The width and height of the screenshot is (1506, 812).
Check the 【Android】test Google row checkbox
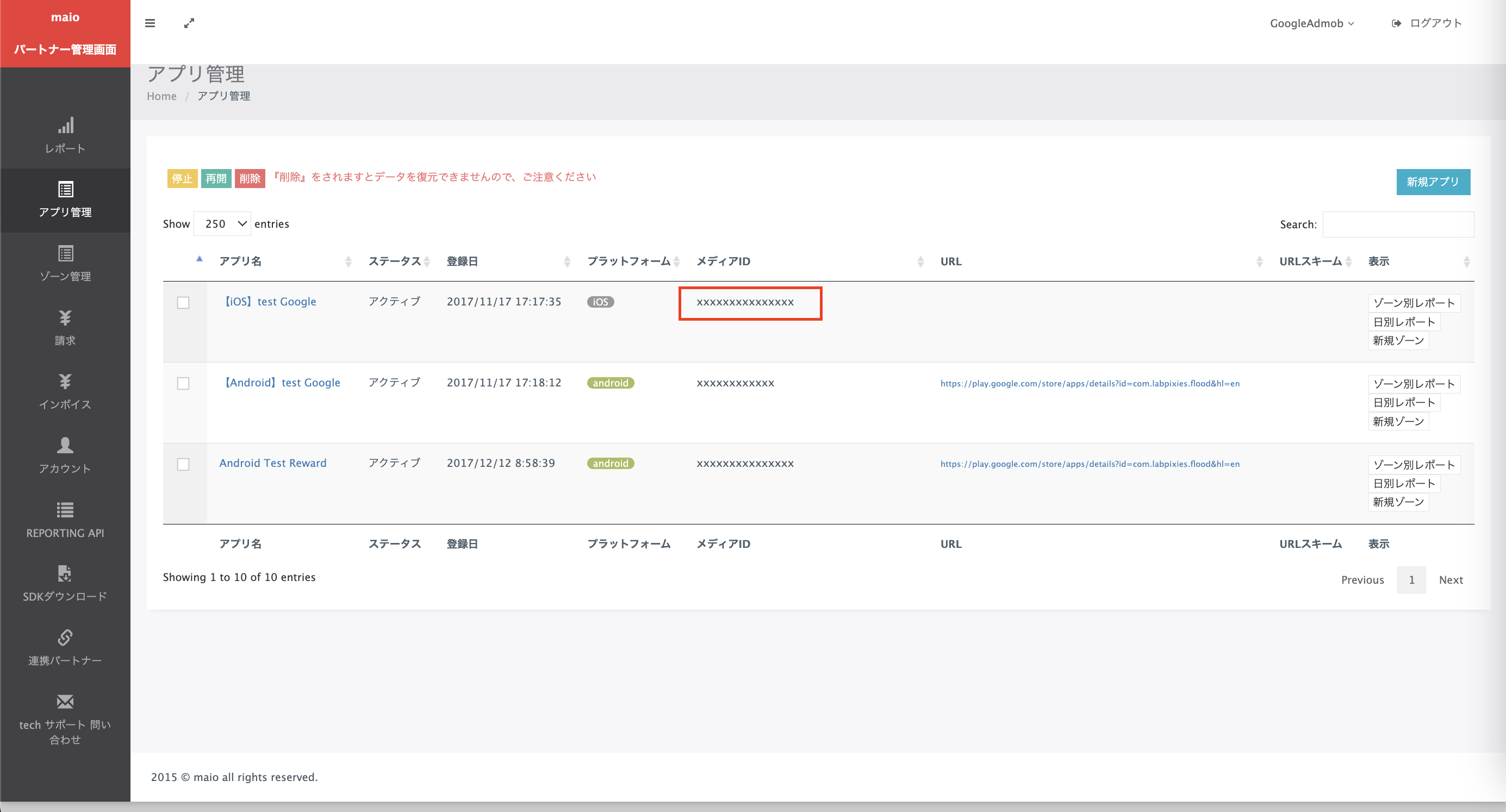(x=184, y=384)
